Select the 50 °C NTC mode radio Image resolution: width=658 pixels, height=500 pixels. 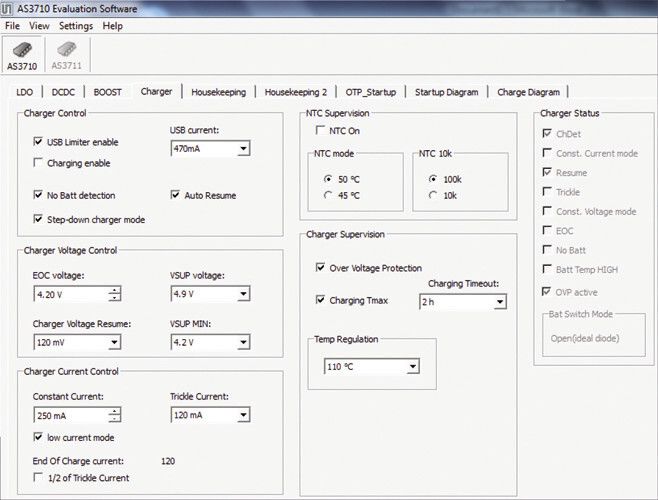[x=328, y=179]
